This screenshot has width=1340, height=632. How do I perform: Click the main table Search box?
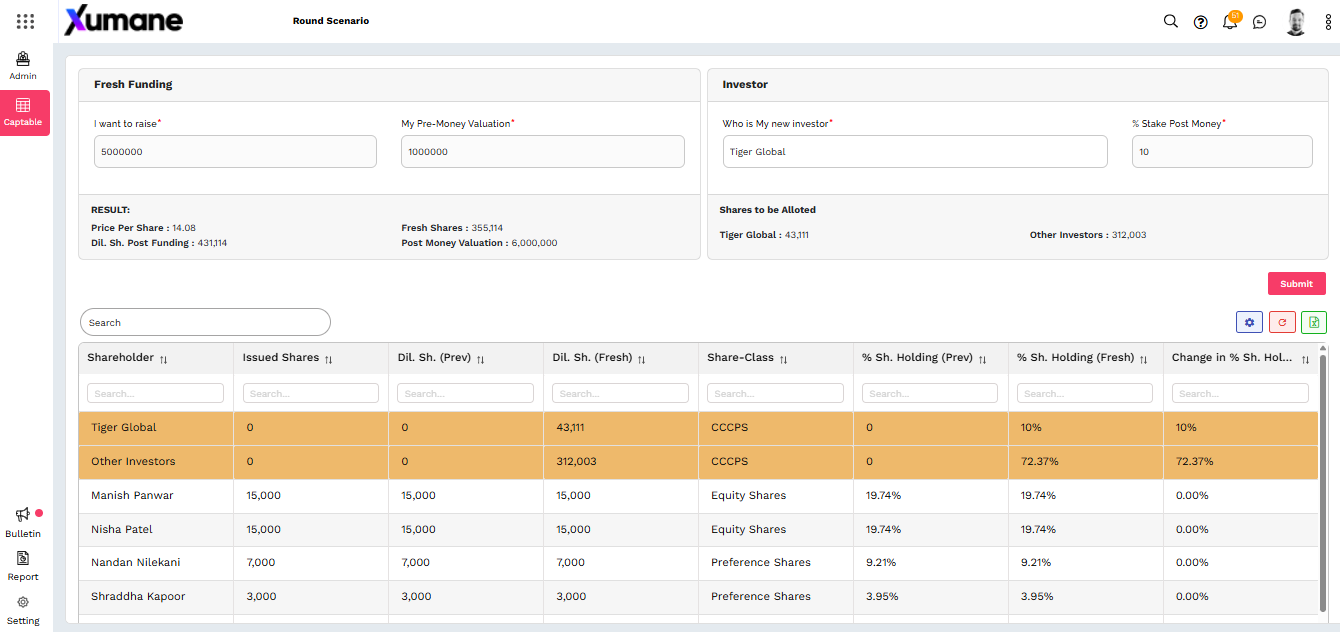pyautogui.click(x=205, y=322)
